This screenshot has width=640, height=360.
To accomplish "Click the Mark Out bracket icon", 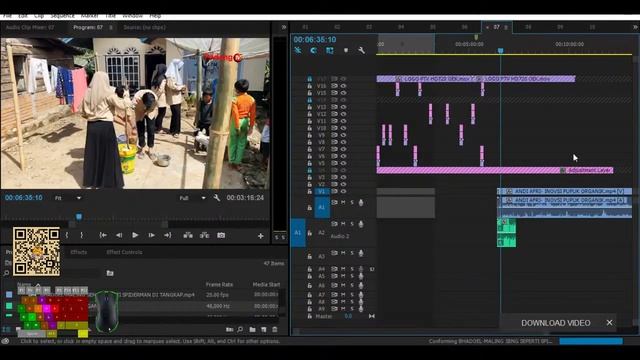I will (82, 235).
